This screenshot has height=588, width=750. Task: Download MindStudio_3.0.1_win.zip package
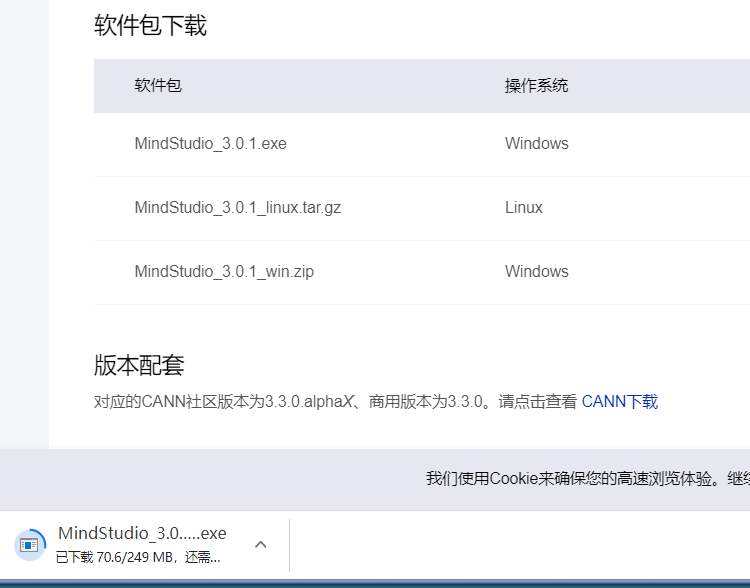(x=224, y=272)
